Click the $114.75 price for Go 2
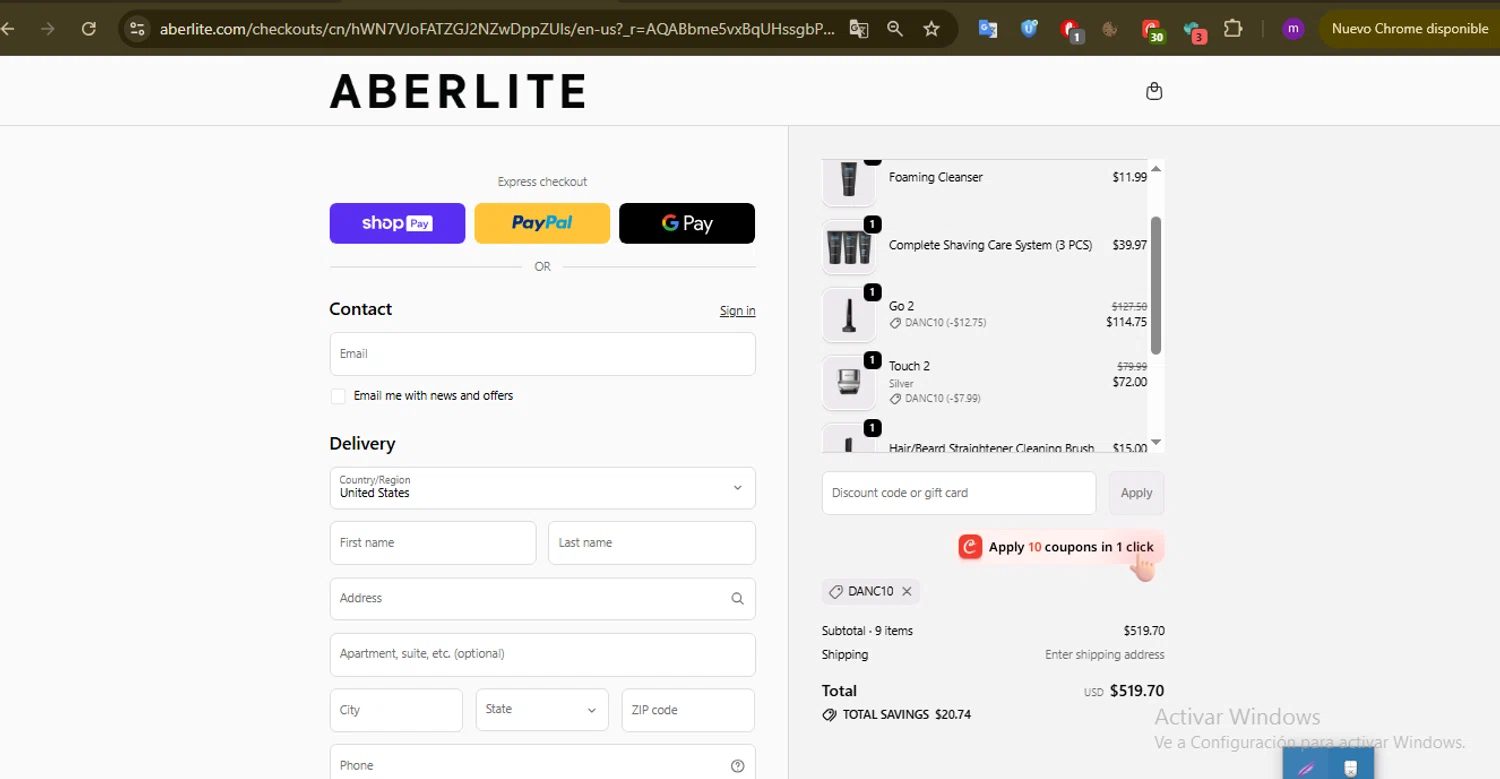This screenshot has width=1500, height=779. [x=1127, y=322]
